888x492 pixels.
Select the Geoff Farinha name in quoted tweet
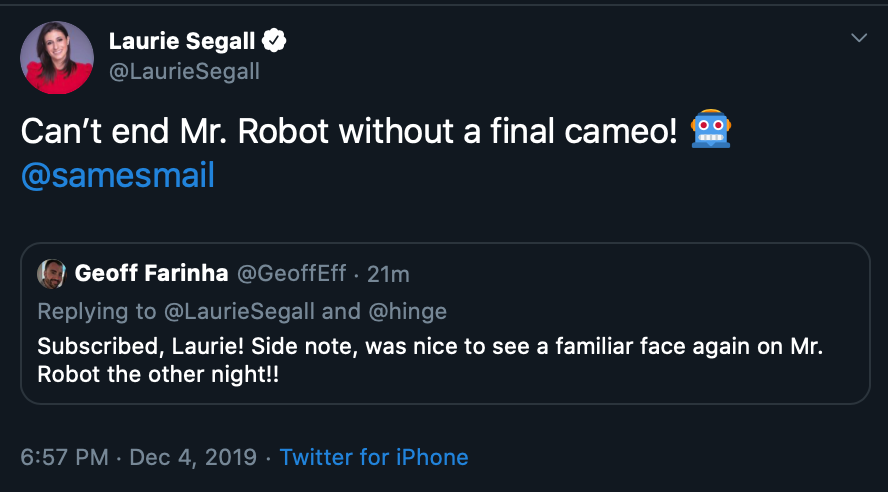point(153,274)
